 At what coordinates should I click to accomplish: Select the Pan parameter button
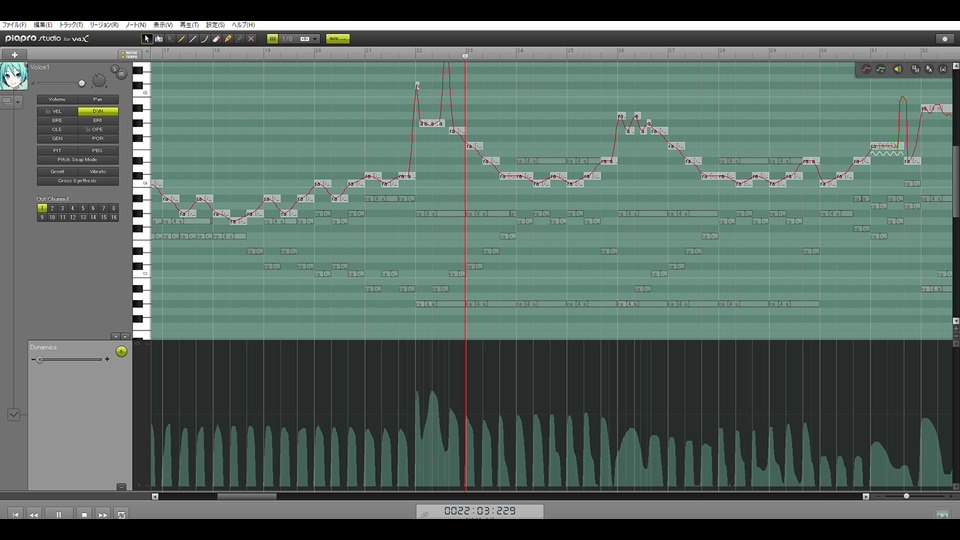pyautogui.click(x=98, y=99)
